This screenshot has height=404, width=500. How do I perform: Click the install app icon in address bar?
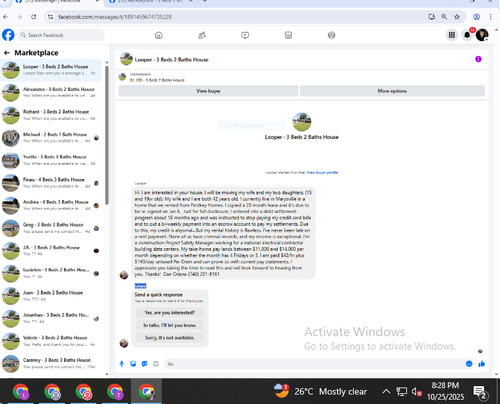click(x=432, y=17)
